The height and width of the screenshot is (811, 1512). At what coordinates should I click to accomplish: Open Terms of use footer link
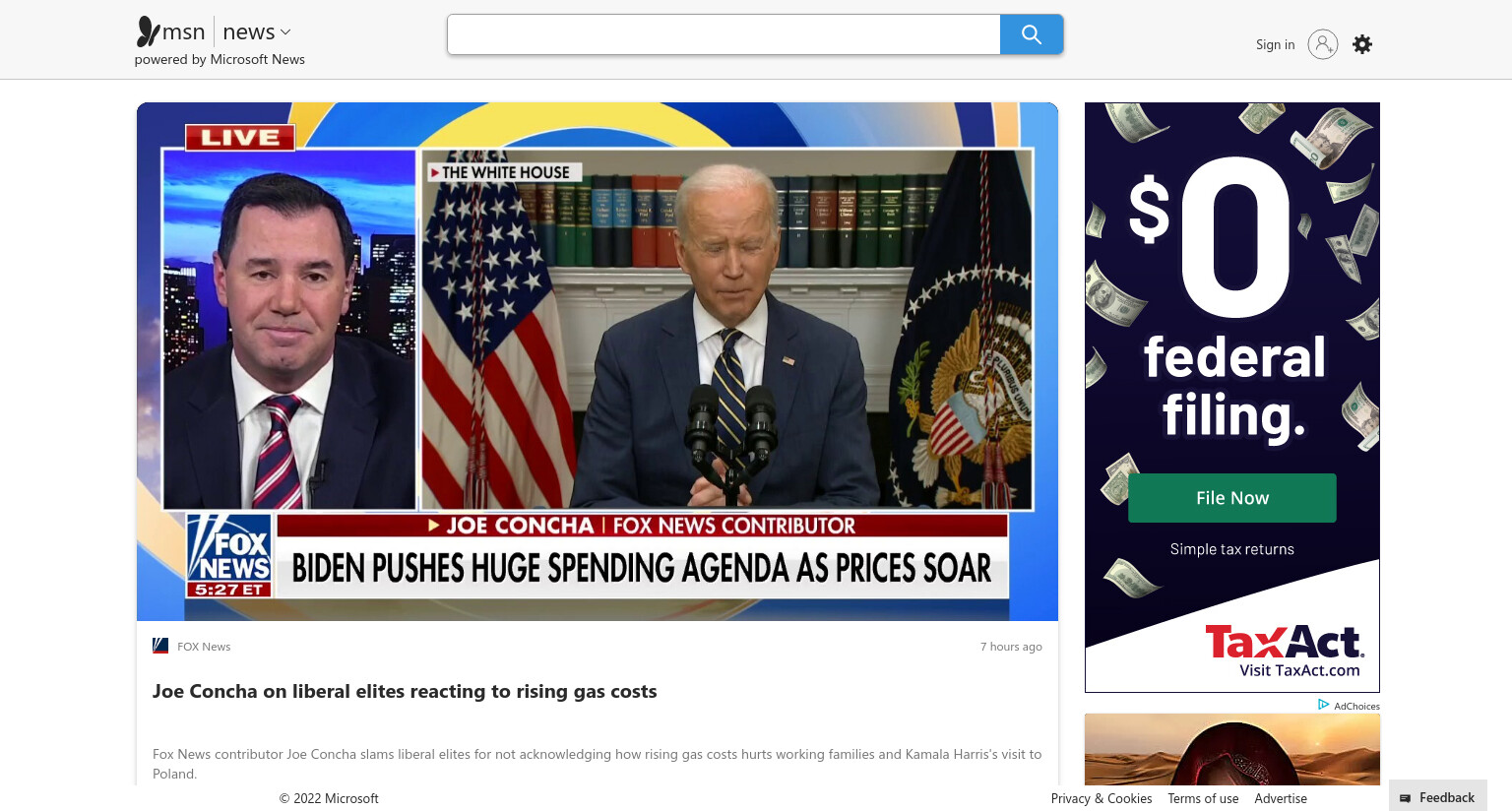click(1203, 798)
